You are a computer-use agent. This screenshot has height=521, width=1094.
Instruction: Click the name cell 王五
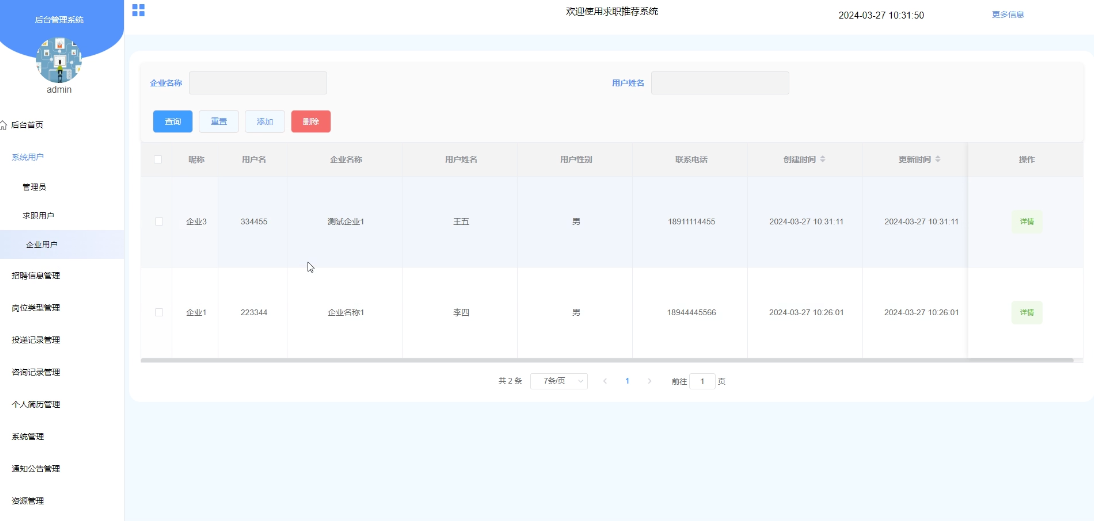(461, 222)
